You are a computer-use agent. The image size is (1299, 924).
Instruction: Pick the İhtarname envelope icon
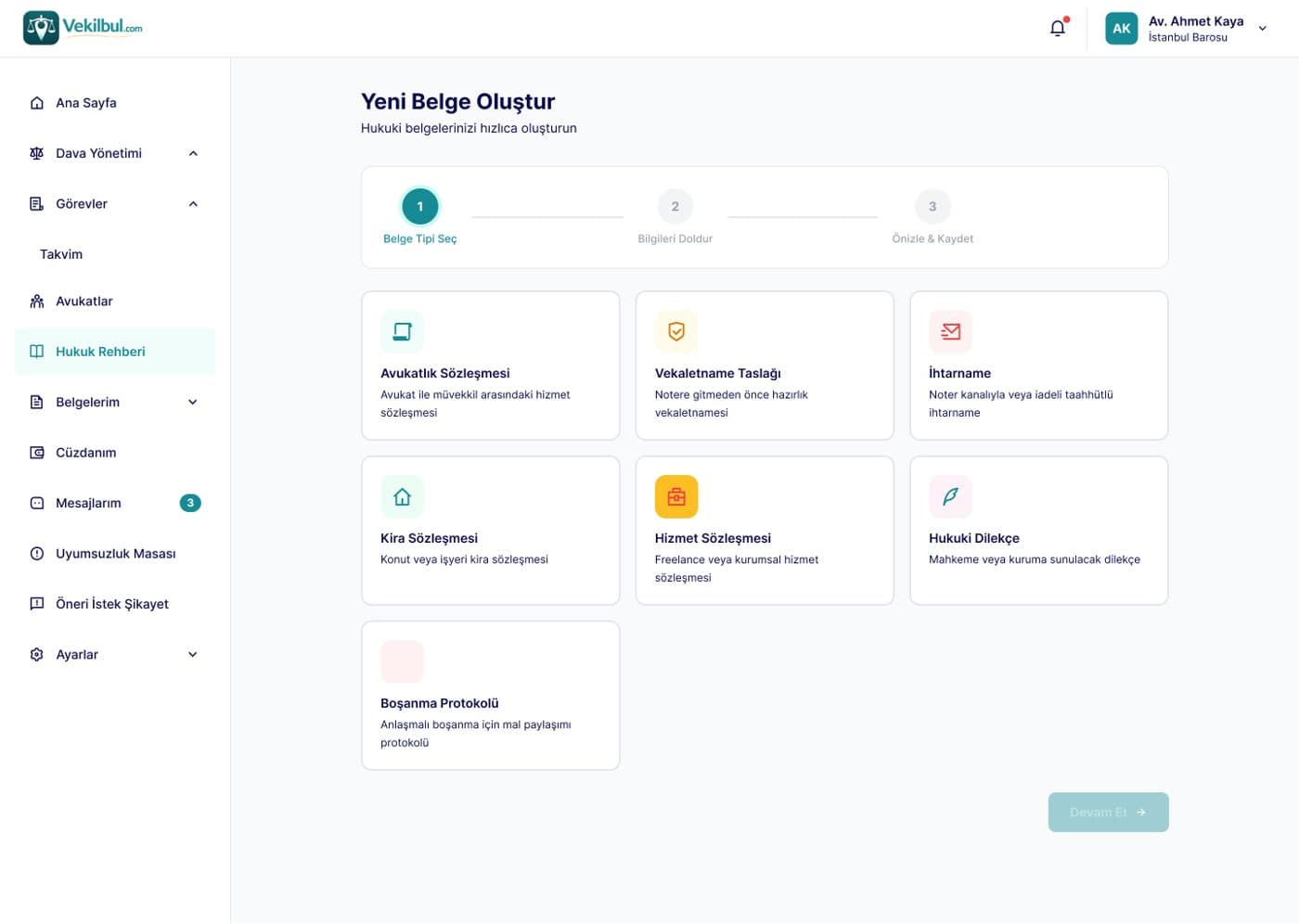click(950, 331)
